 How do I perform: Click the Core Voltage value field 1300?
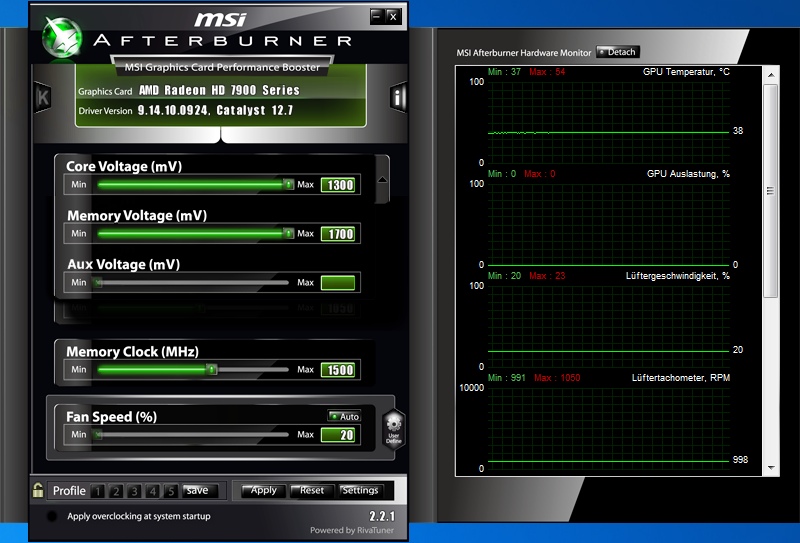tap(338, 185)
